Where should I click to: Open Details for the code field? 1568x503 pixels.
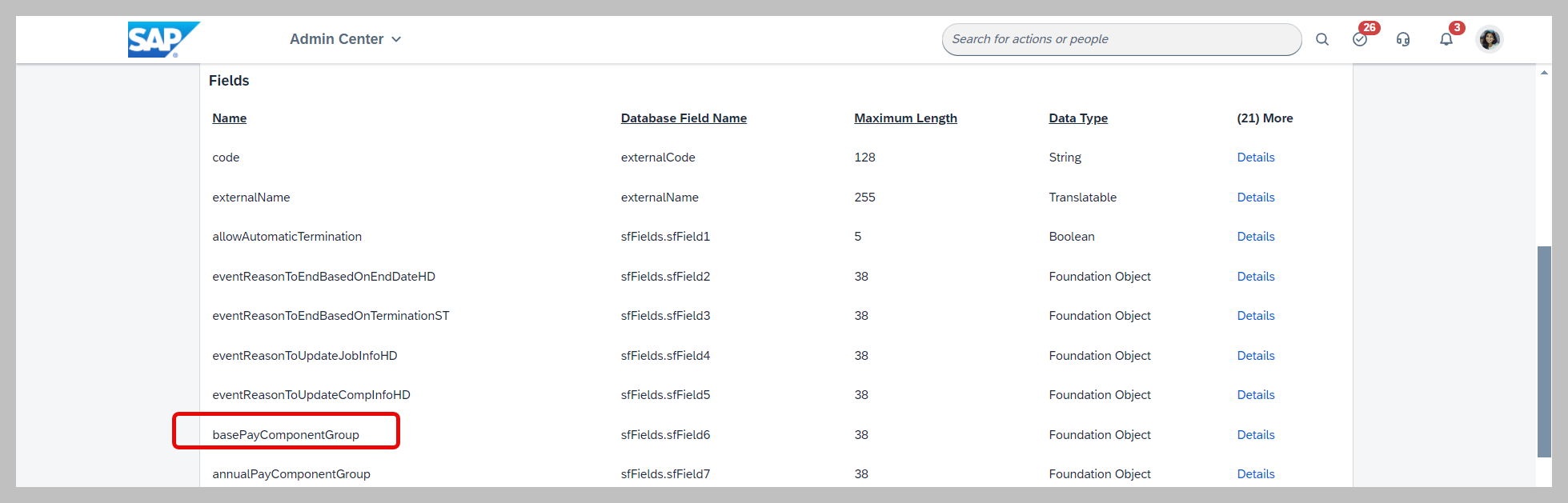tap(1256, 158)
